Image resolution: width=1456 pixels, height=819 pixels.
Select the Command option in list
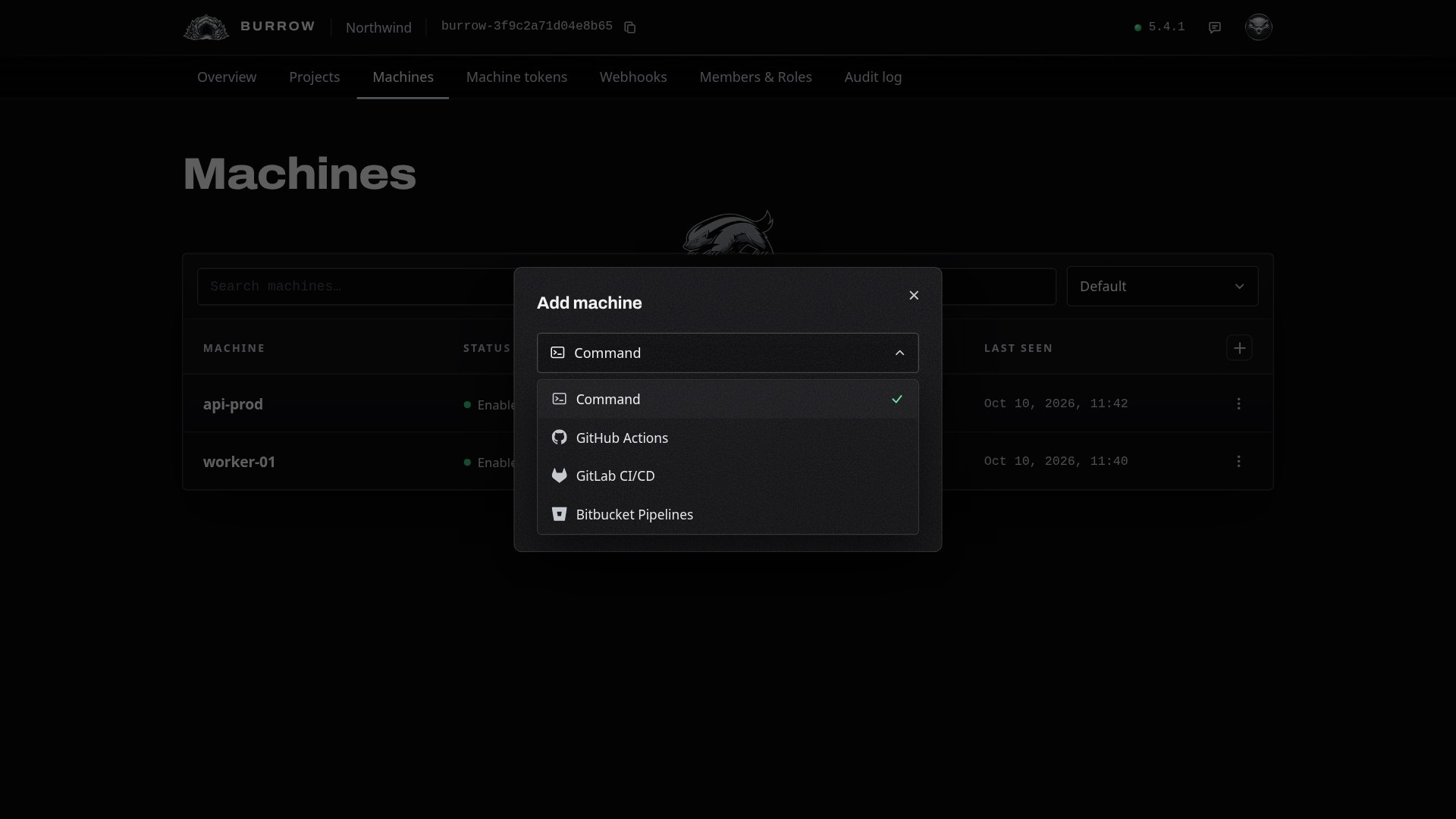pos(727,399)
